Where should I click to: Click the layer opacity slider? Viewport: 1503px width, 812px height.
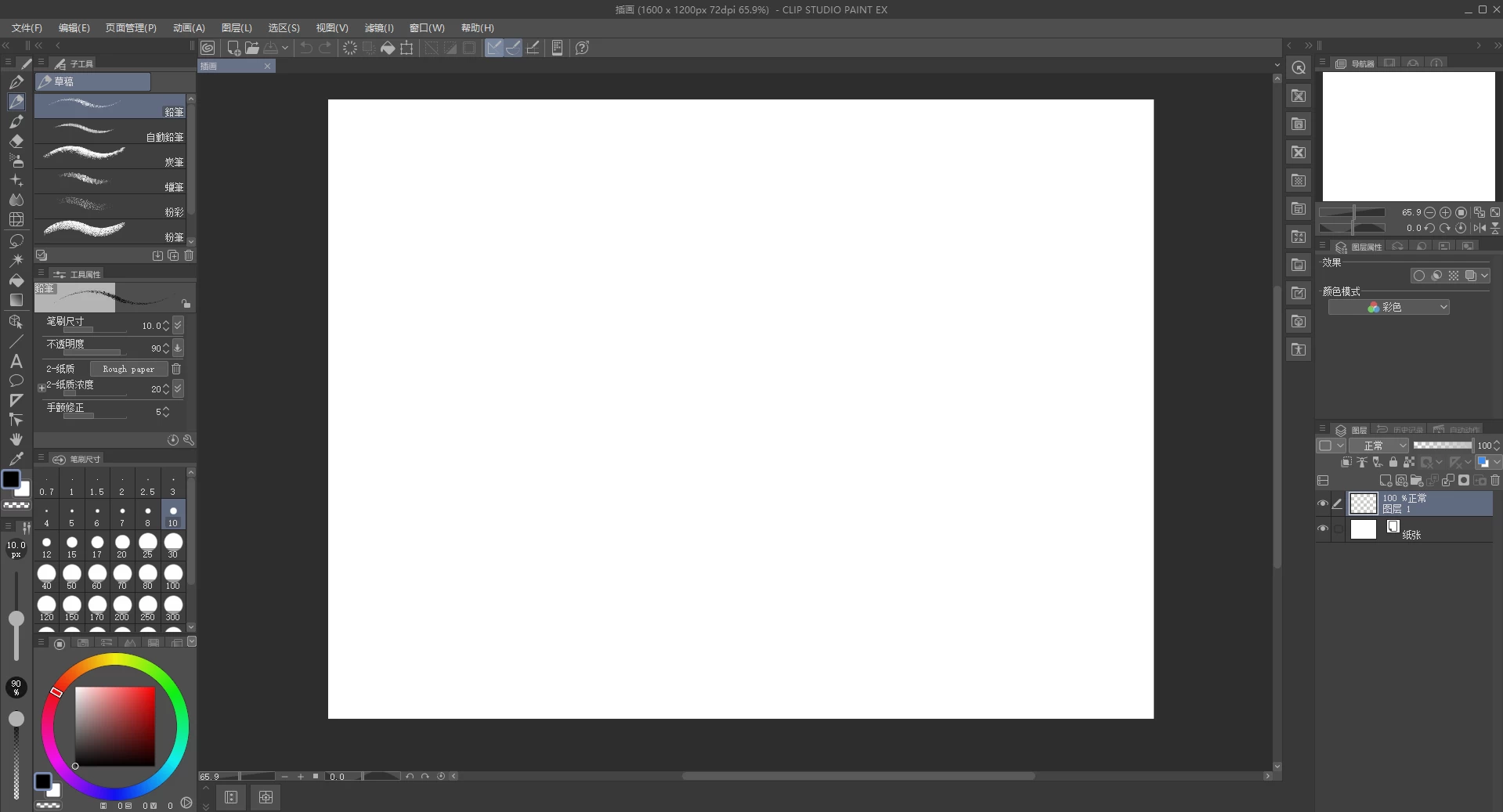(x=1442, y=446)
